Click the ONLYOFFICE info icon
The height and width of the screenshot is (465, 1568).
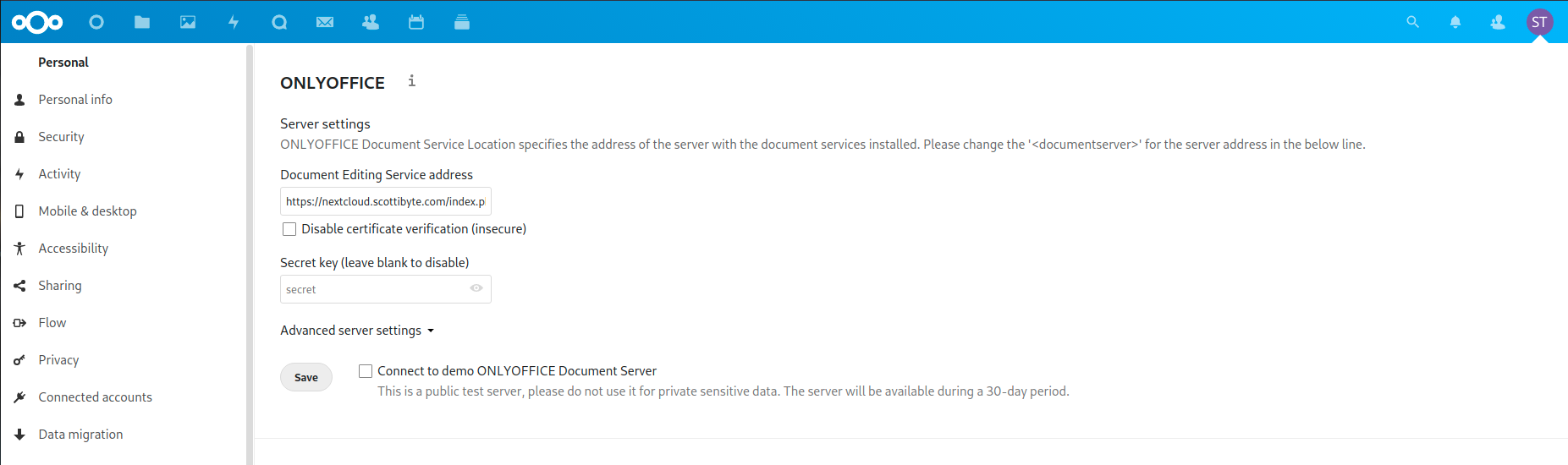pyautogui.click(x=412, y=81)
